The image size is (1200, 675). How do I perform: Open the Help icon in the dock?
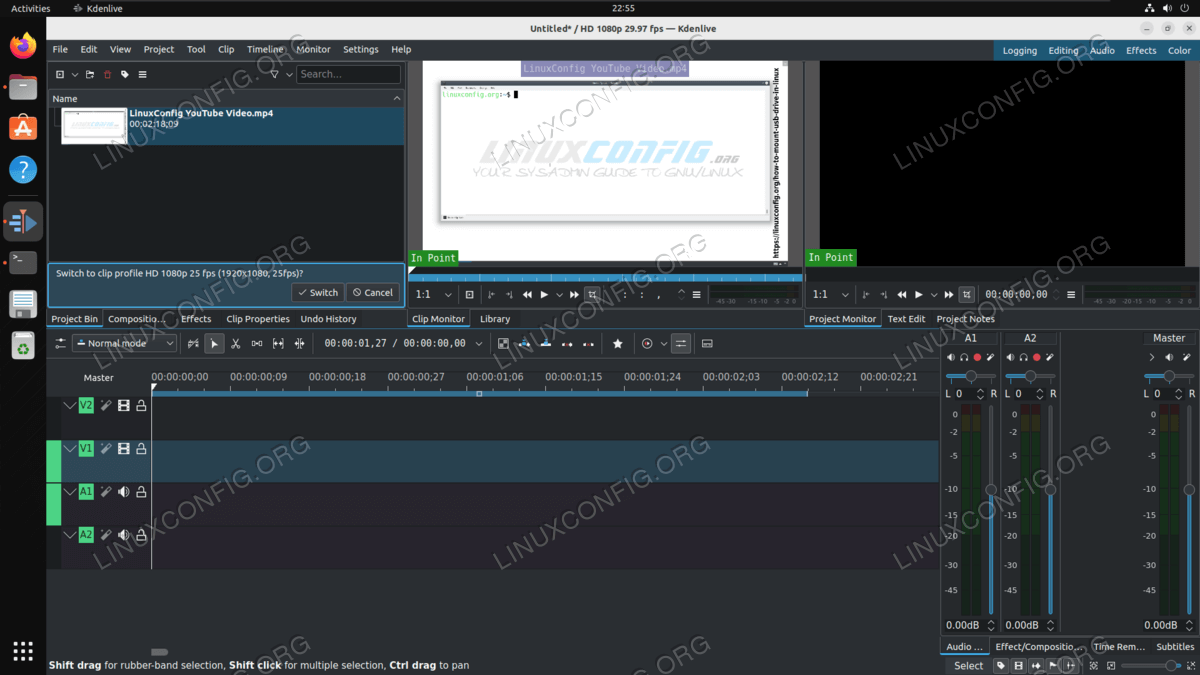23,169
